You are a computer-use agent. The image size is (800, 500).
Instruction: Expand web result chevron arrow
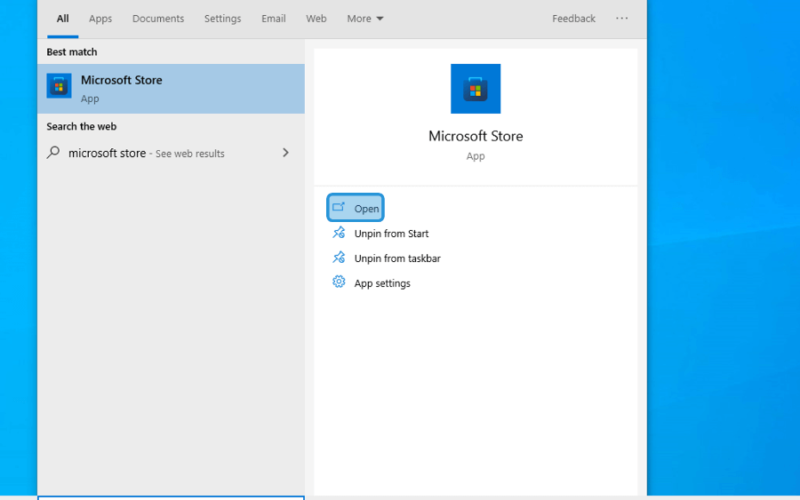pos(286,153)
